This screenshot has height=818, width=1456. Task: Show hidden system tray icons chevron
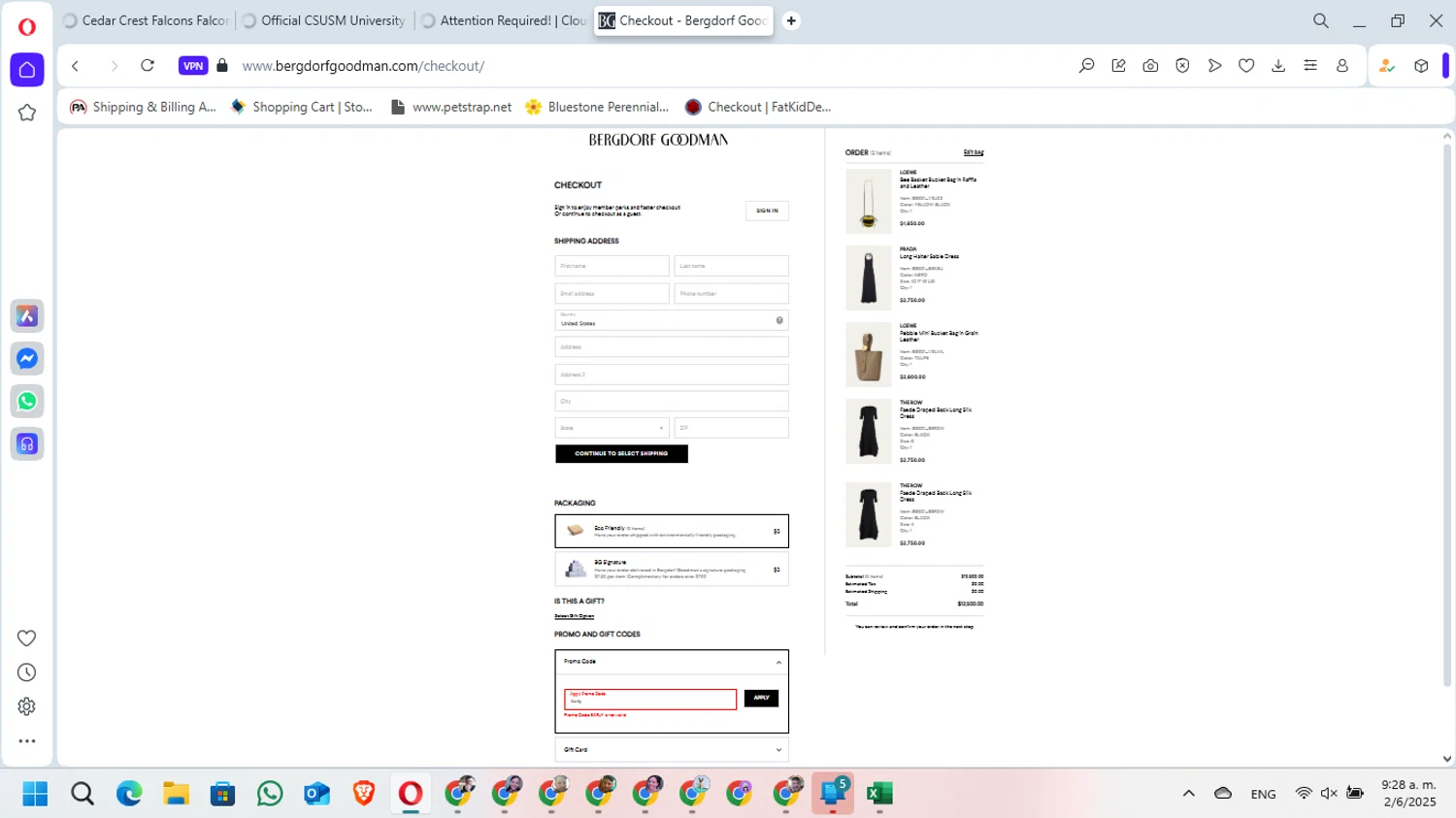(1188, 794)
